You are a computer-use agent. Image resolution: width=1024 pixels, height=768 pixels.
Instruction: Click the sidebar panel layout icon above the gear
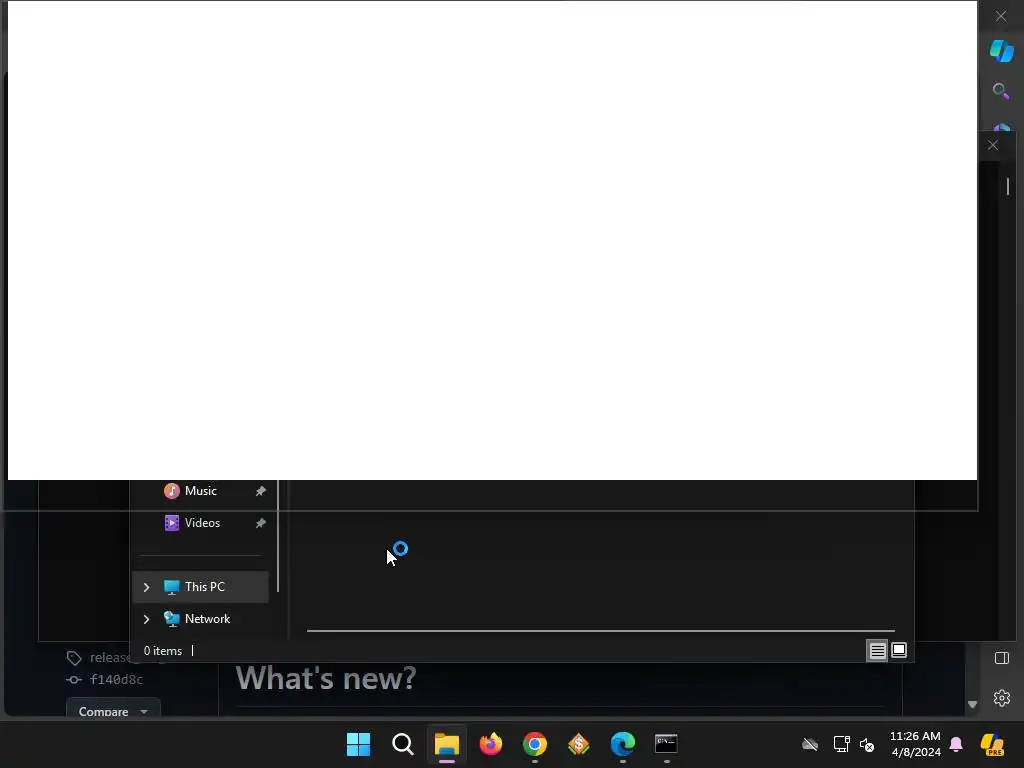click(1002, 658)
